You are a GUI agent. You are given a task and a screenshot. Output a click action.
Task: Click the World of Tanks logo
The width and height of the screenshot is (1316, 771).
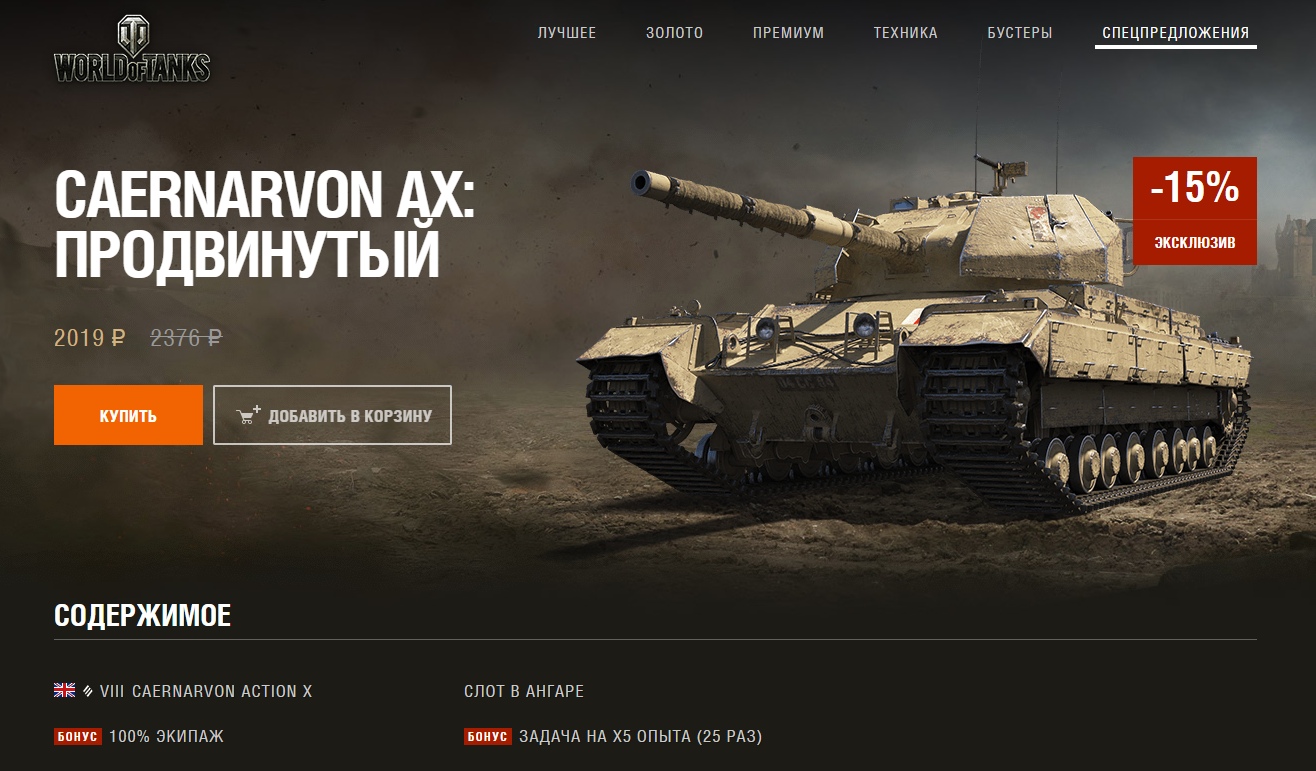tap(132, 48)
